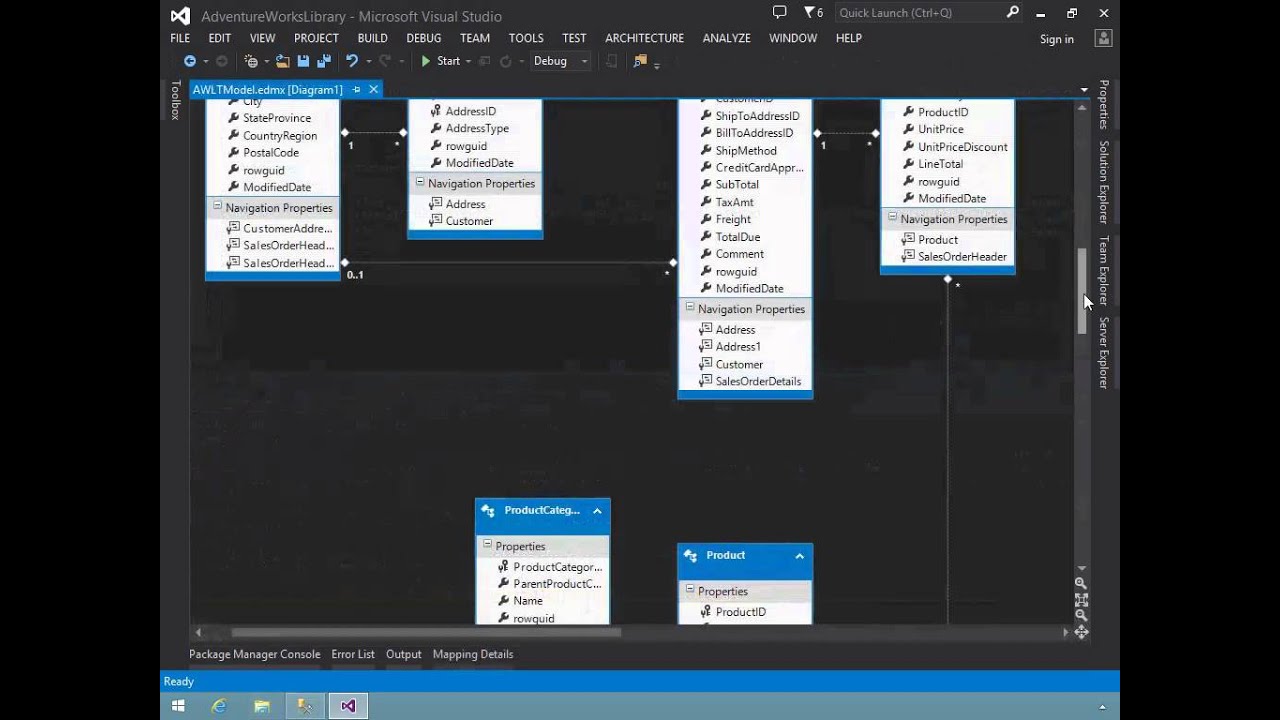Open the BUILD menu
This screenshot has width=1280, height=720.
373,38
